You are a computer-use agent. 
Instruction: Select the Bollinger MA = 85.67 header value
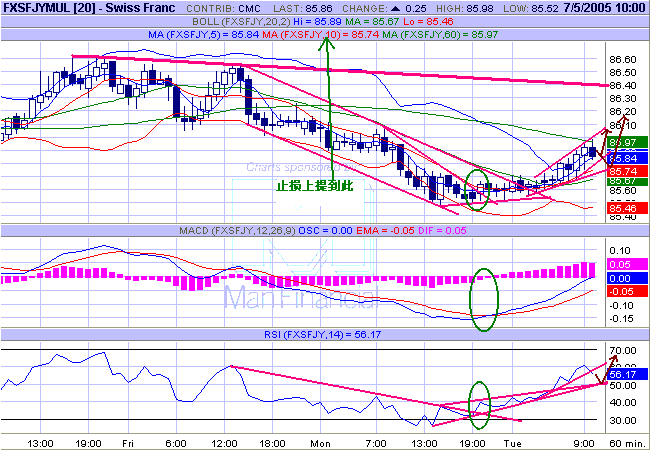tap(371, 22)
